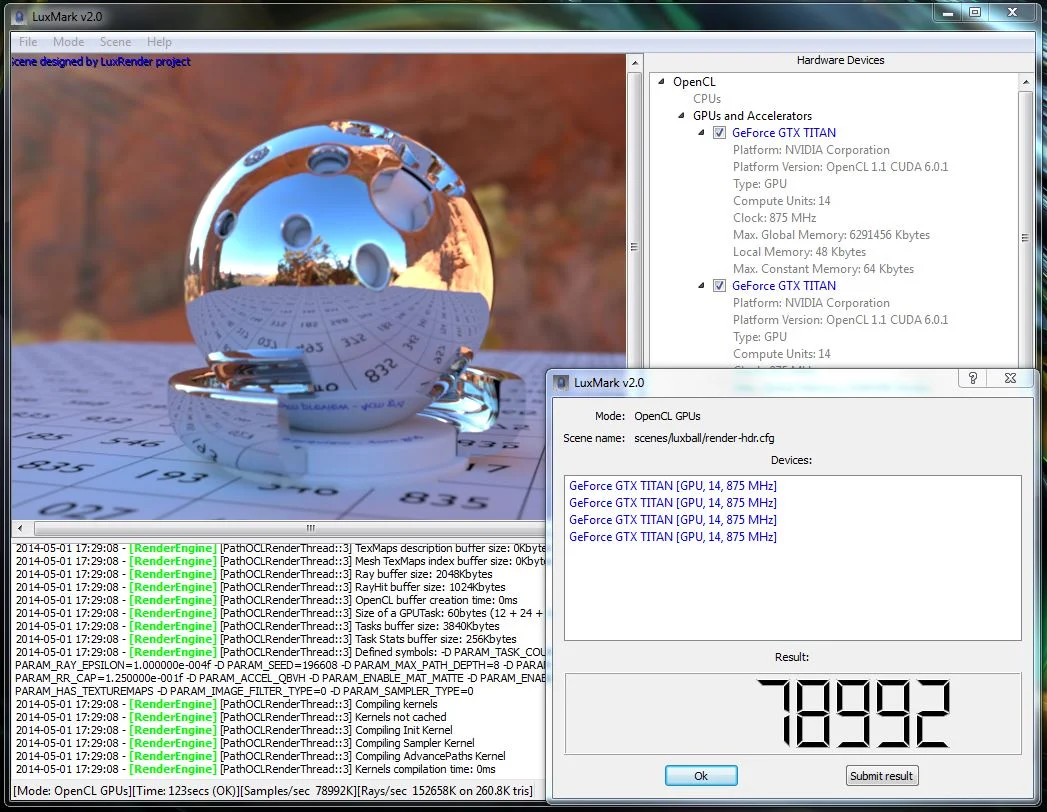Click log line Compiling AdvancePaths Kernel
This screenshot has width=1047, height=812.
tap(260, 756)
